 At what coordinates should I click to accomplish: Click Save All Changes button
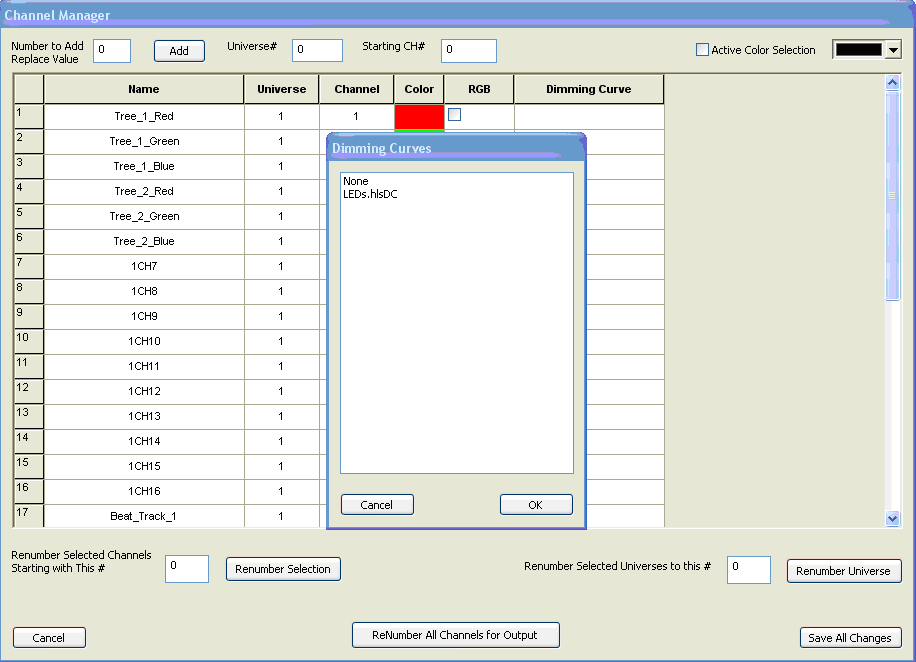click(x=851, y=637)
